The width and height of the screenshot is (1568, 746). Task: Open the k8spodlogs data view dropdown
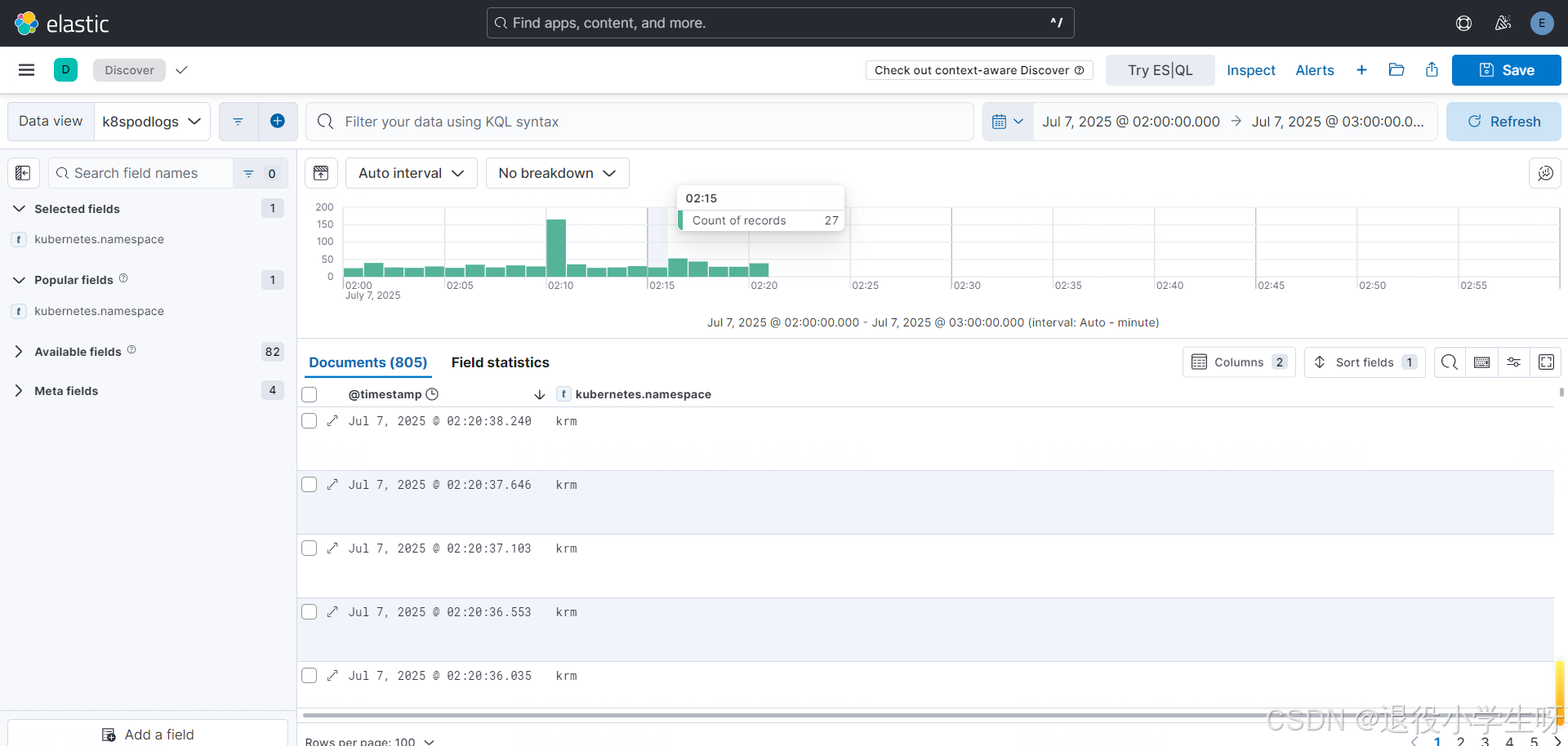152,122
